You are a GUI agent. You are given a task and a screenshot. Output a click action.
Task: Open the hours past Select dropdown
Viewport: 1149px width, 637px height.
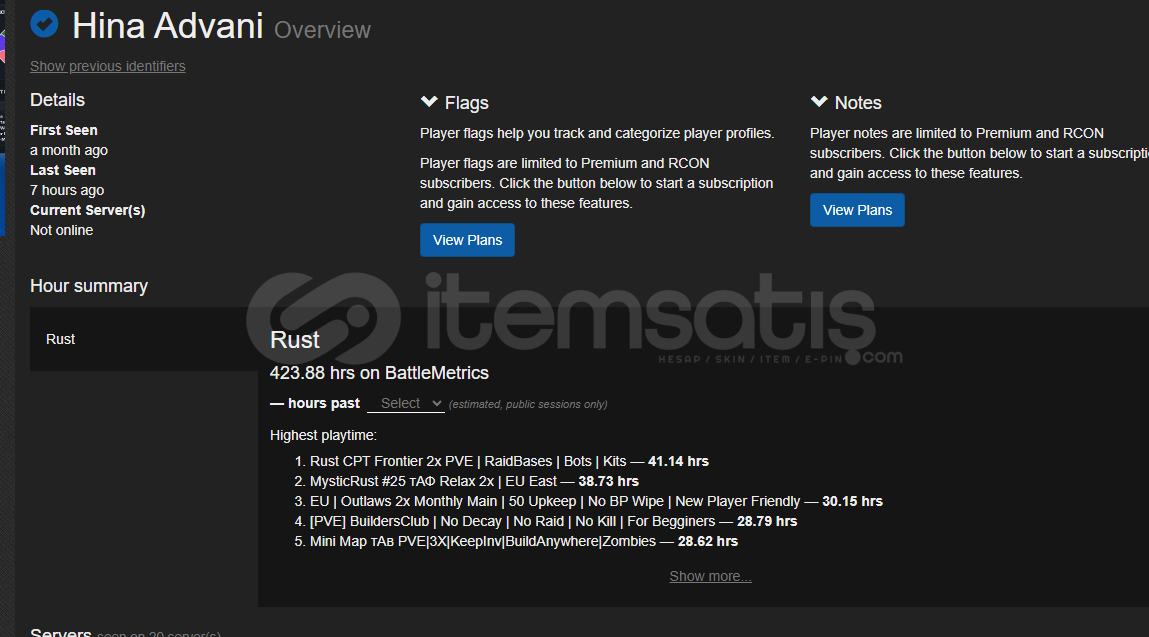pos(406,403)
